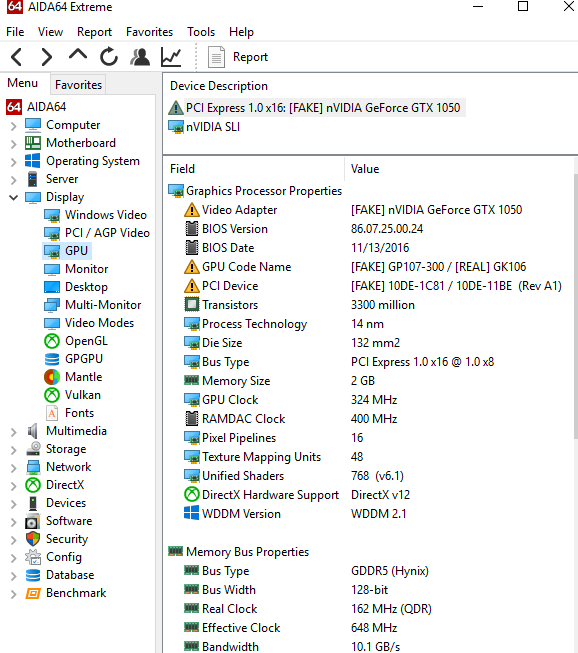
Task: Select Windows Video icon in tree
Action: 52,215
